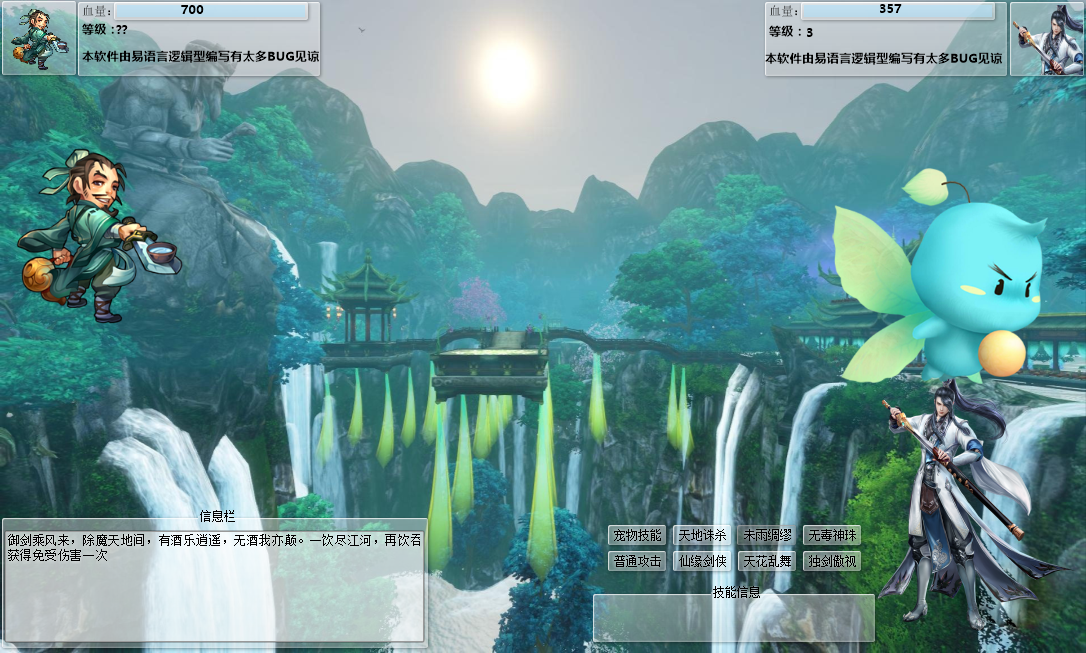Click the player health bar showing 357
The height and width of the screenshot is (653, 1086).
click(898, 10)
